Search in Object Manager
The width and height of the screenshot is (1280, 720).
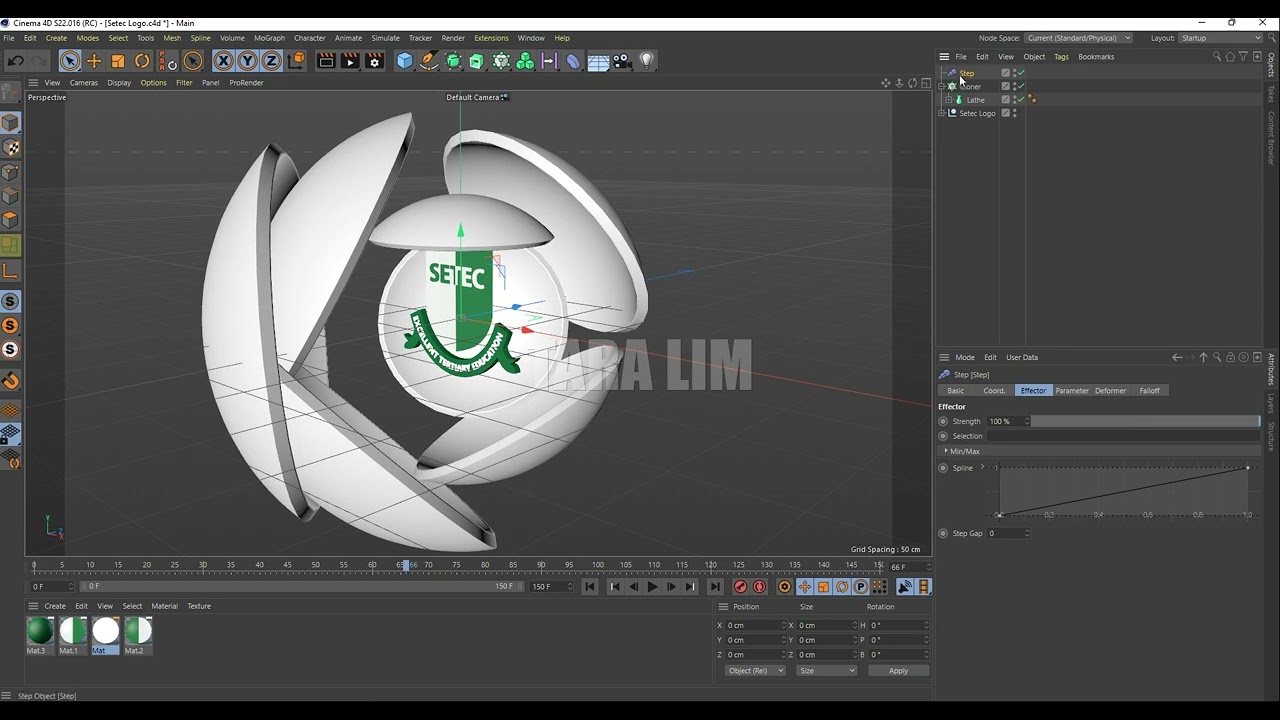(1217, 57)
